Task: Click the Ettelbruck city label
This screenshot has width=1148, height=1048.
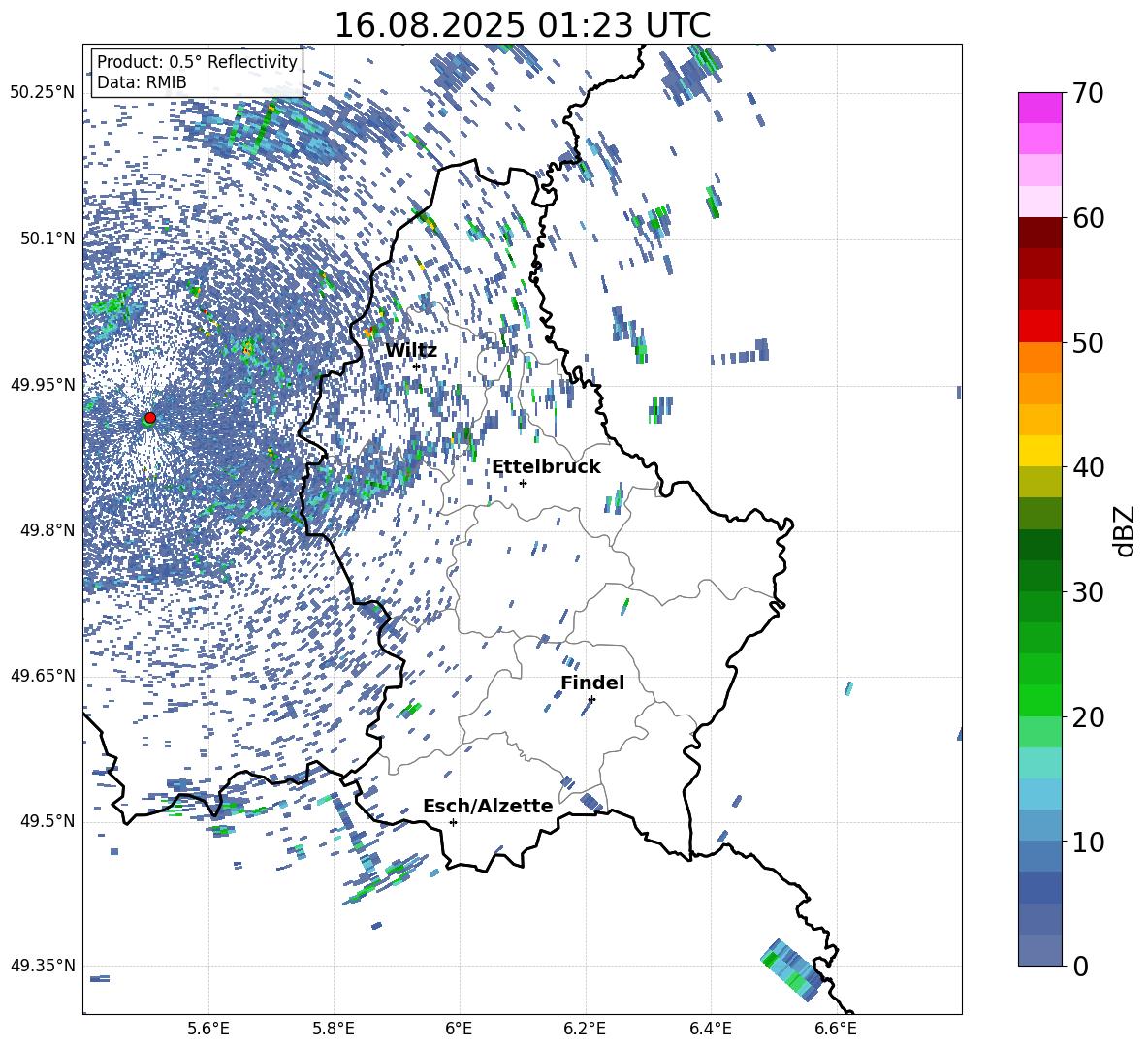Action: click(x=546, y=466)
